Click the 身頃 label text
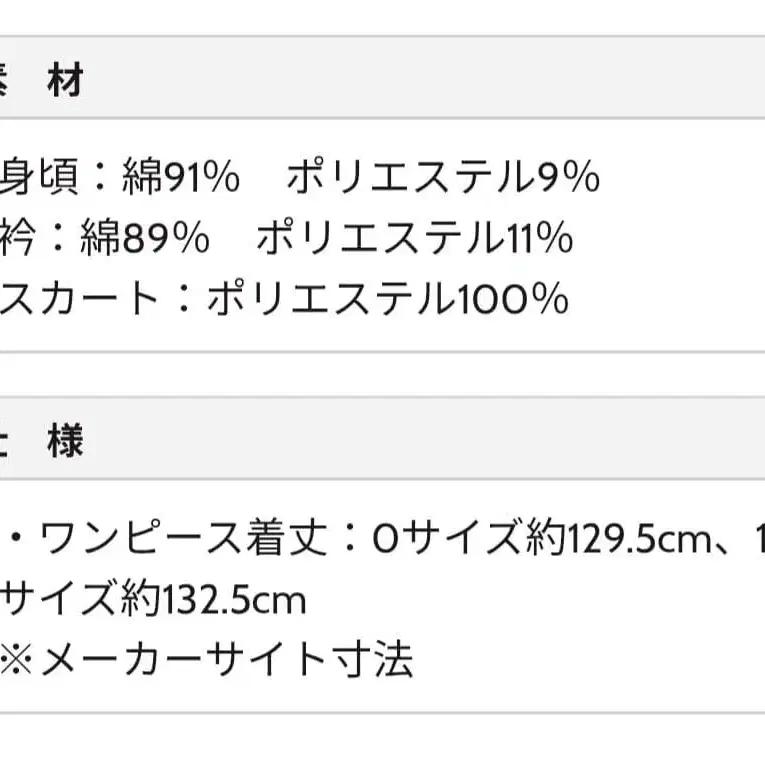The height and width of the screenshot is (765, 765). (39, 177)
